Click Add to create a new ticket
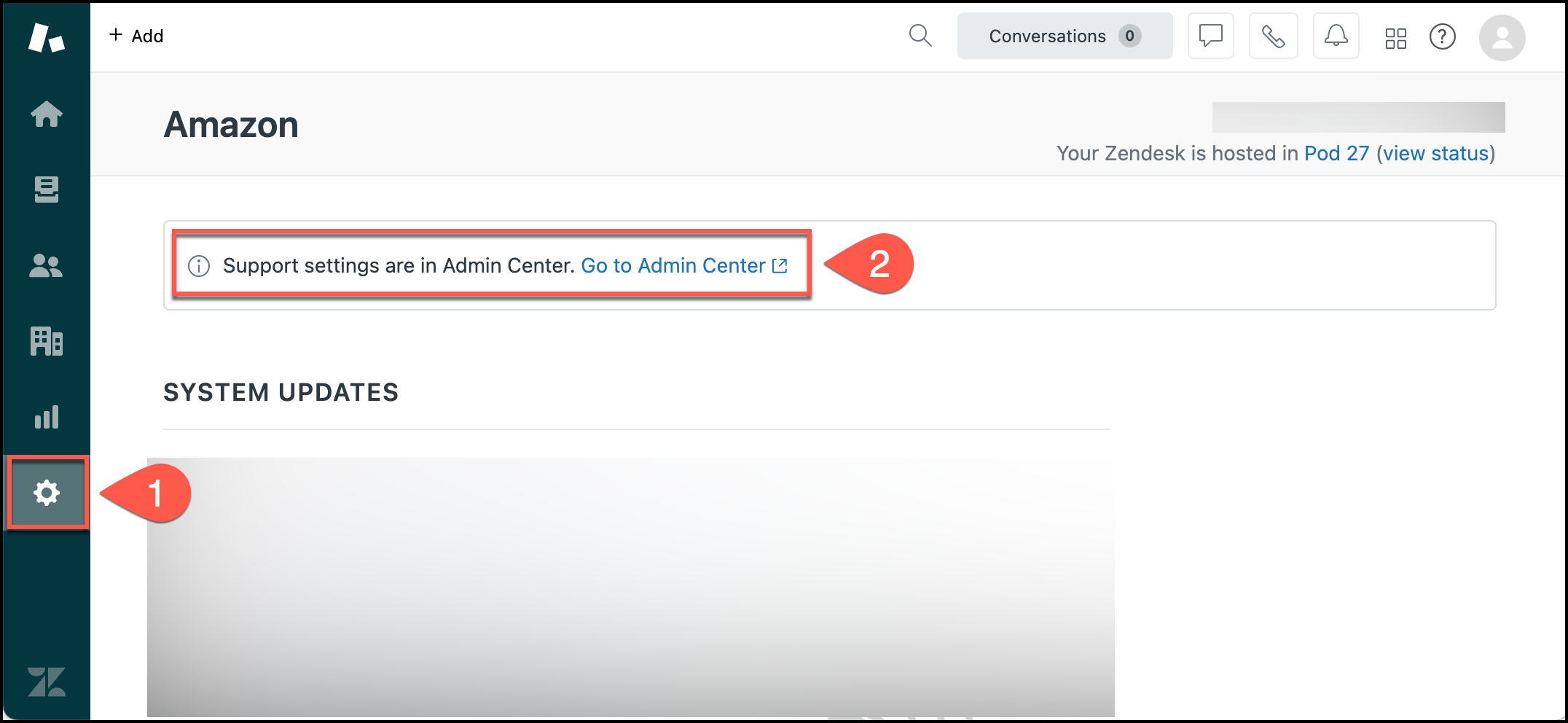The image size is (1568, 723). pos(136,35)
